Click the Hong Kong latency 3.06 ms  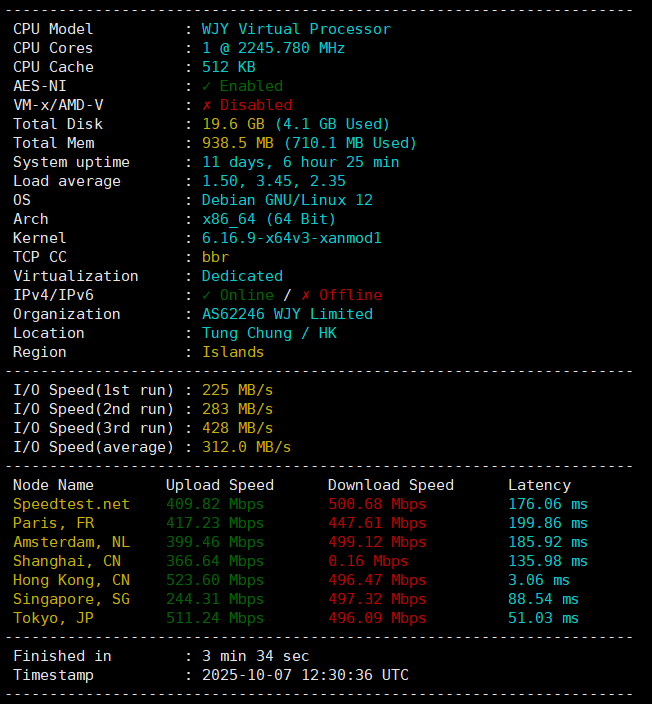coord(538,580)
